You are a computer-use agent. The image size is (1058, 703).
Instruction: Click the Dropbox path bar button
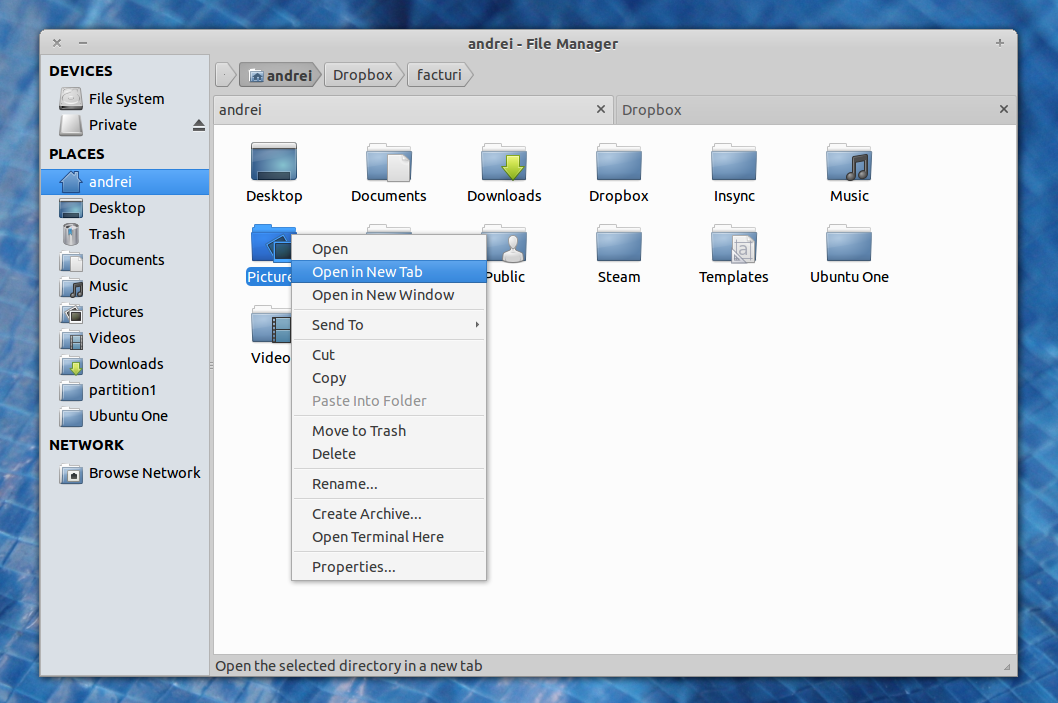tap(362, 75)
